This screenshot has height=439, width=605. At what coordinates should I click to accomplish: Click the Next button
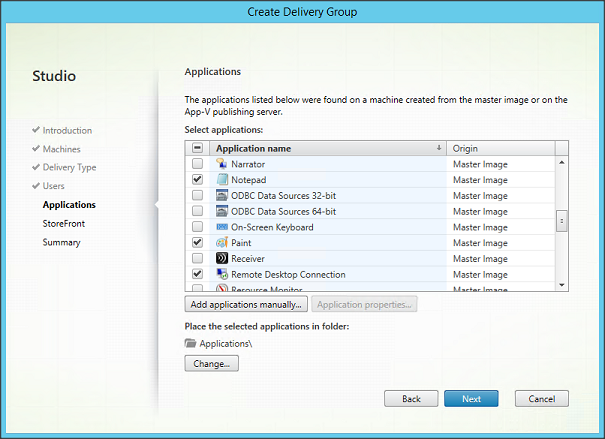[471, 398]
